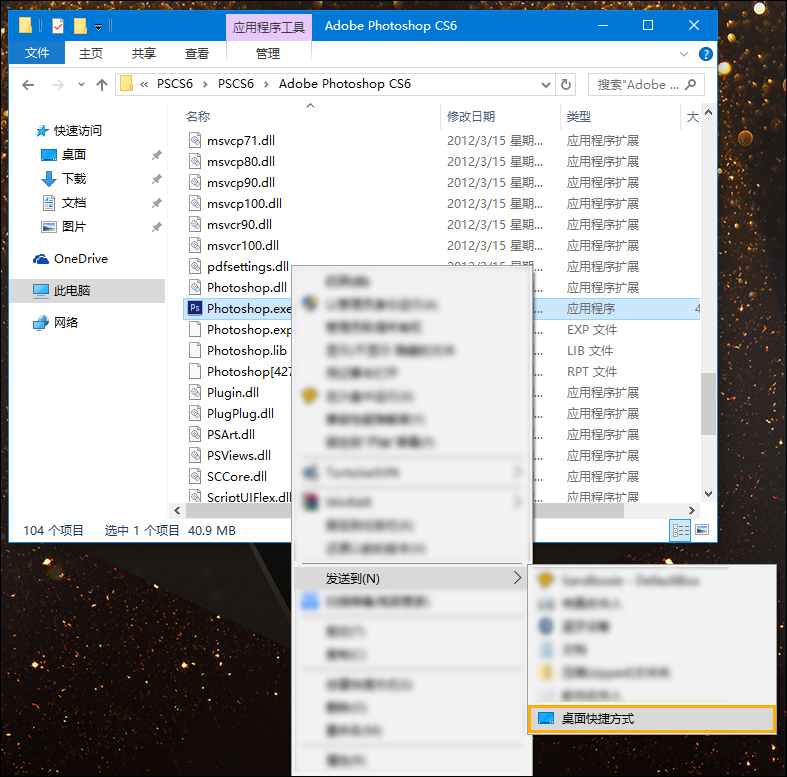Go back with the left arrow
The width and height of the screenshot is (787, 777).
click(x=28, y=85)
